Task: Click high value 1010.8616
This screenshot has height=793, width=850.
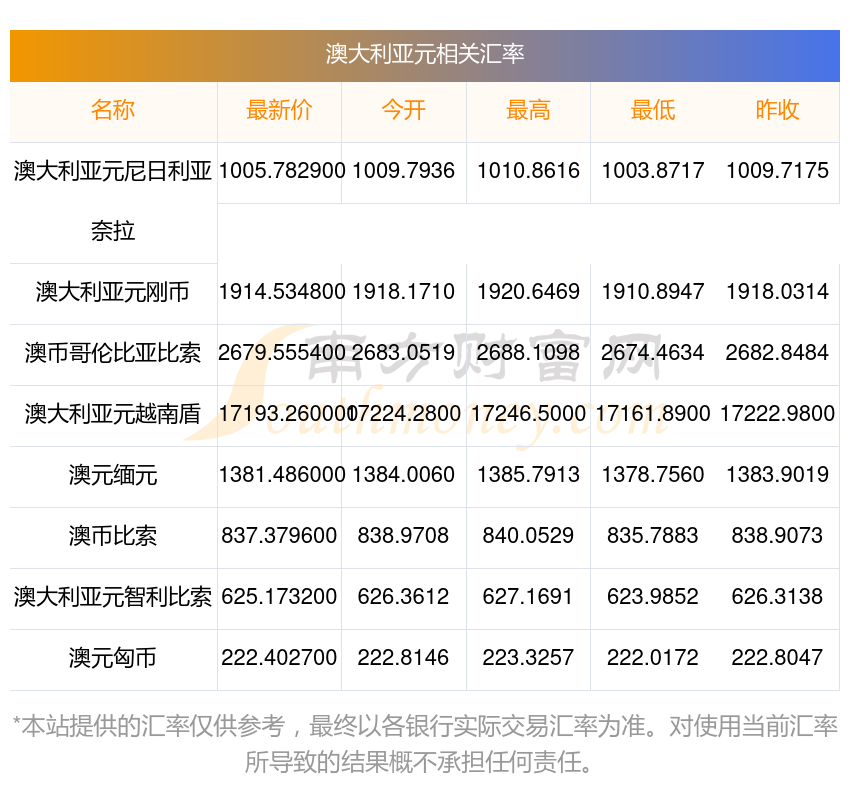Action: pos(528,171)
